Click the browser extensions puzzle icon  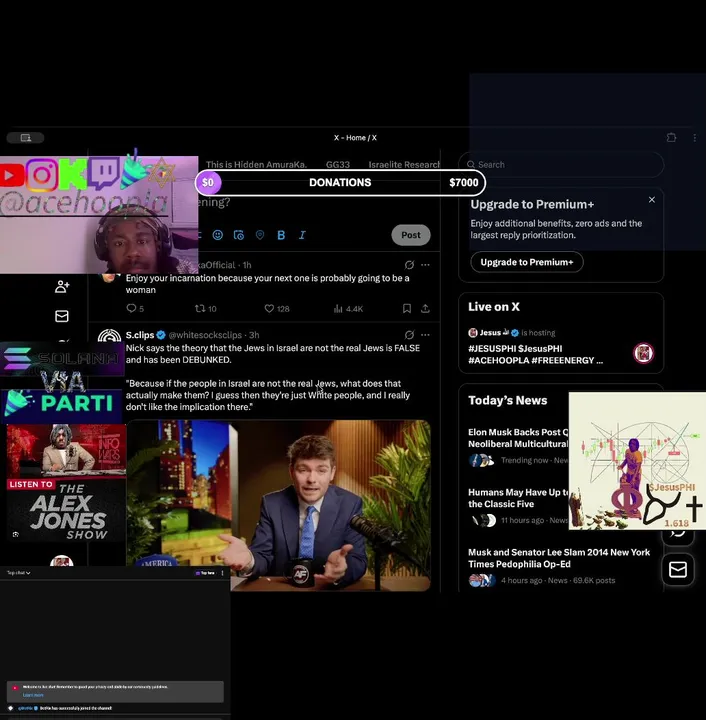click(x=671, y=137)
